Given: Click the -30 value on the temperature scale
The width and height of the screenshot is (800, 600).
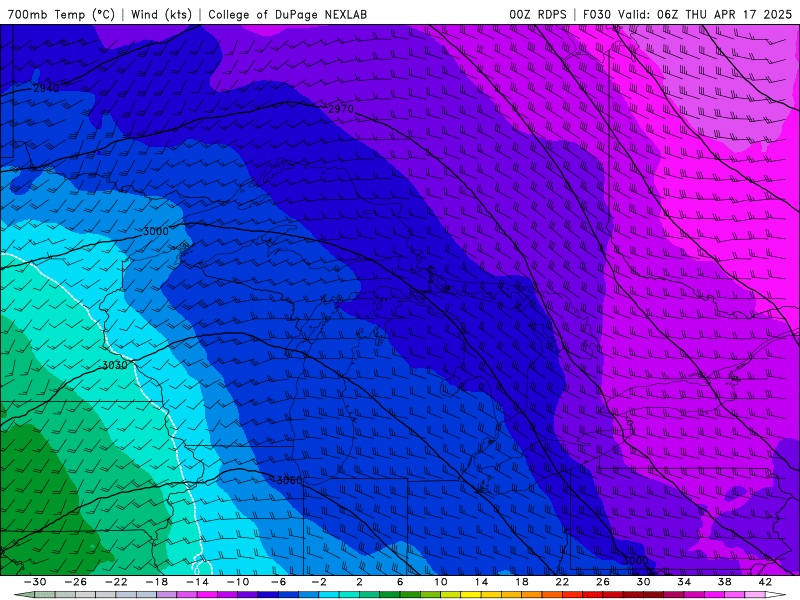Looking at the screenshot, I should click(x=35, y=582).
